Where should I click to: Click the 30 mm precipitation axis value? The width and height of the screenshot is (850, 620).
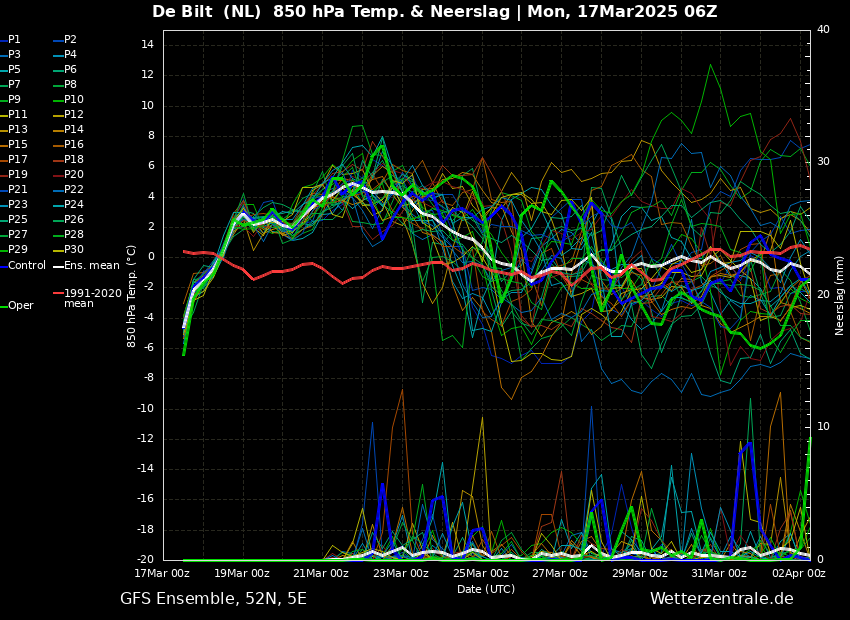[823, 162]
